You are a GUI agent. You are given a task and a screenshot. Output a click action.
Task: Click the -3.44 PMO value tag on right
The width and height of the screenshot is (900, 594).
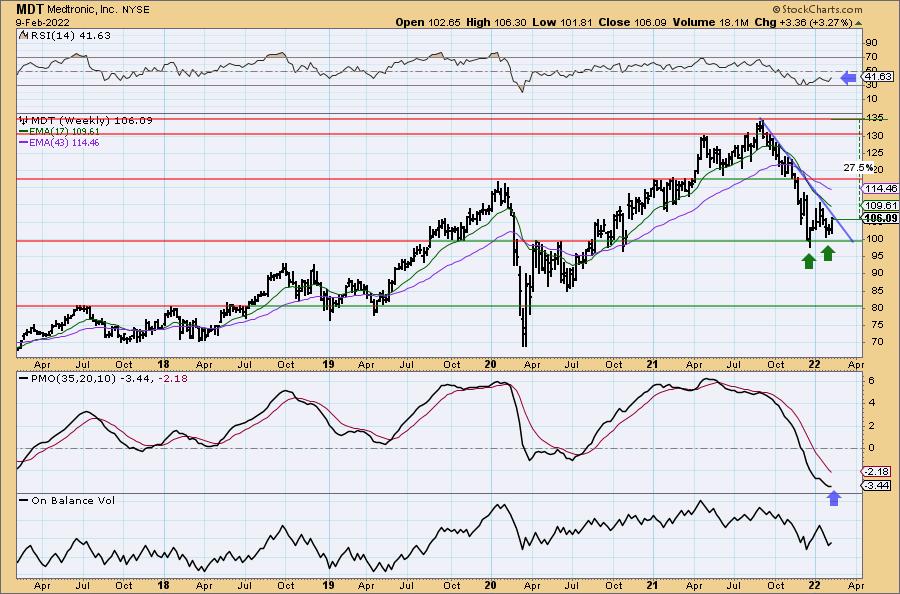tap(878, 486)
